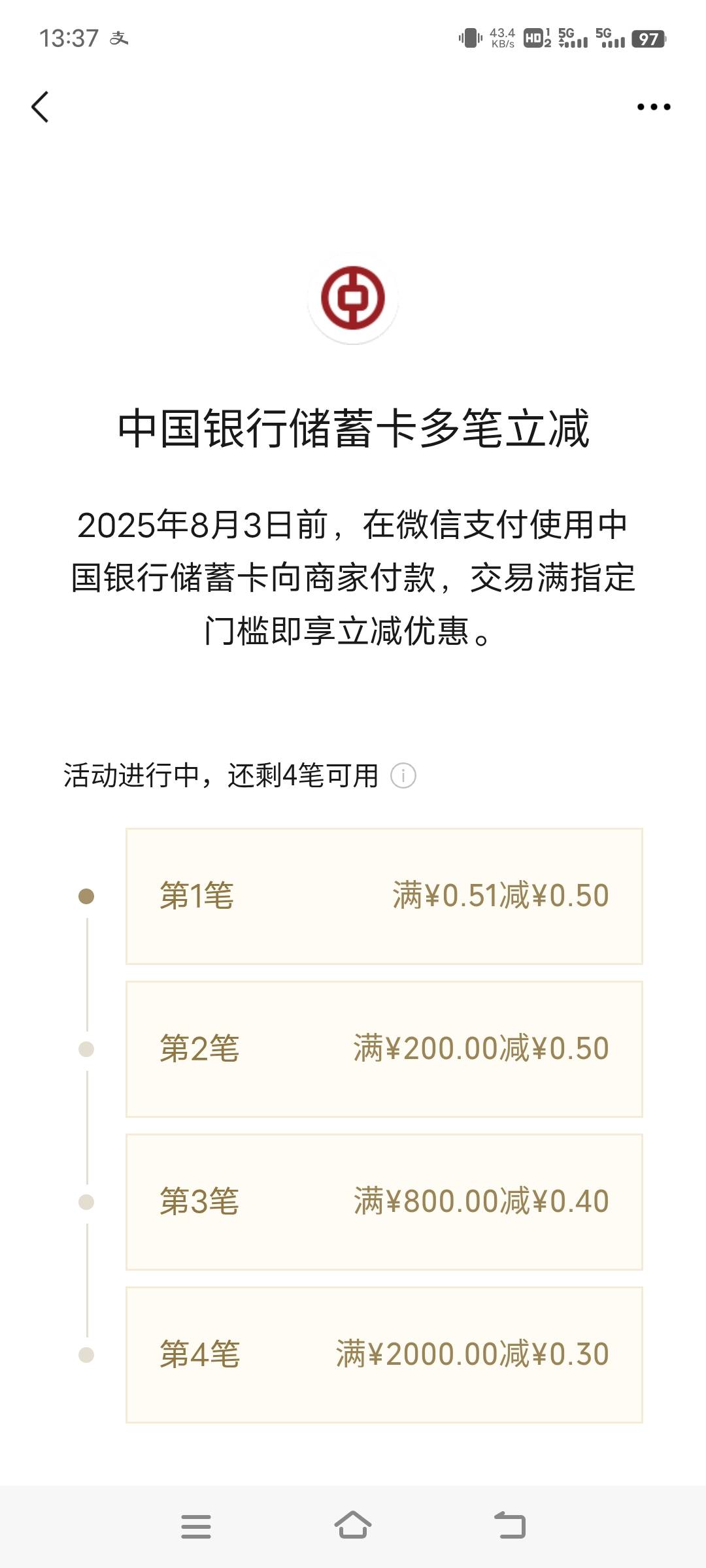
Task: Select the 第2笔 满¥200.00减¥0.50 card
Action: click(x=384, y=1049)
